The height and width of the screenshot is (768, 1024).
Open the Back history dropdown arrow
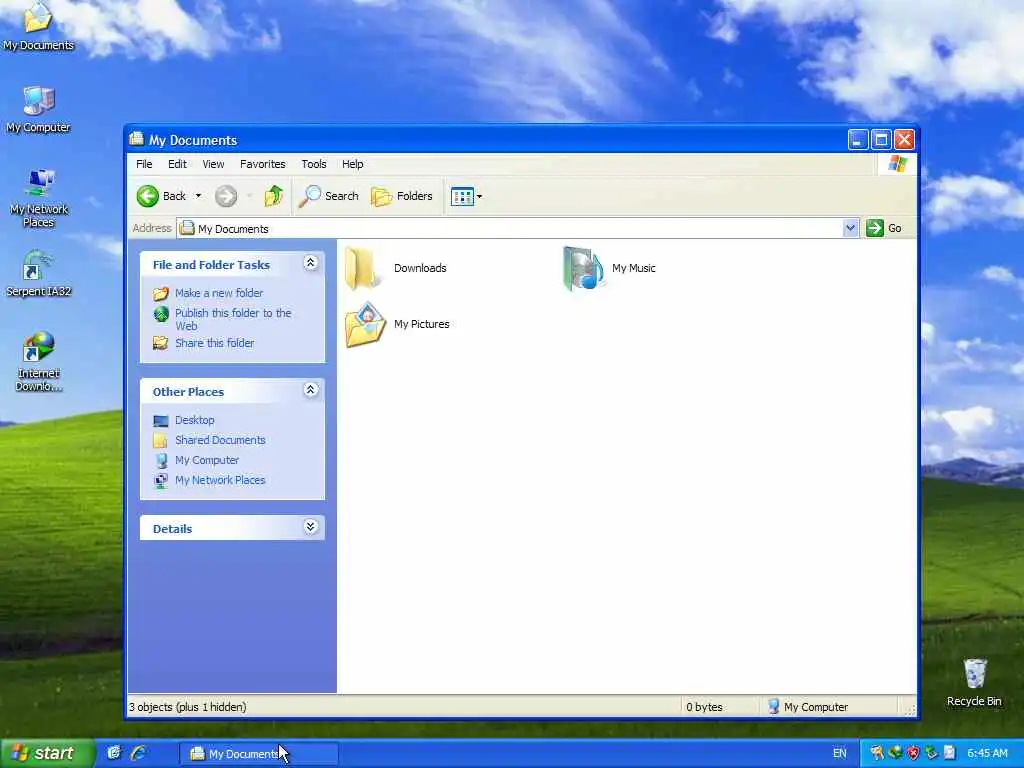pos(199,196)
